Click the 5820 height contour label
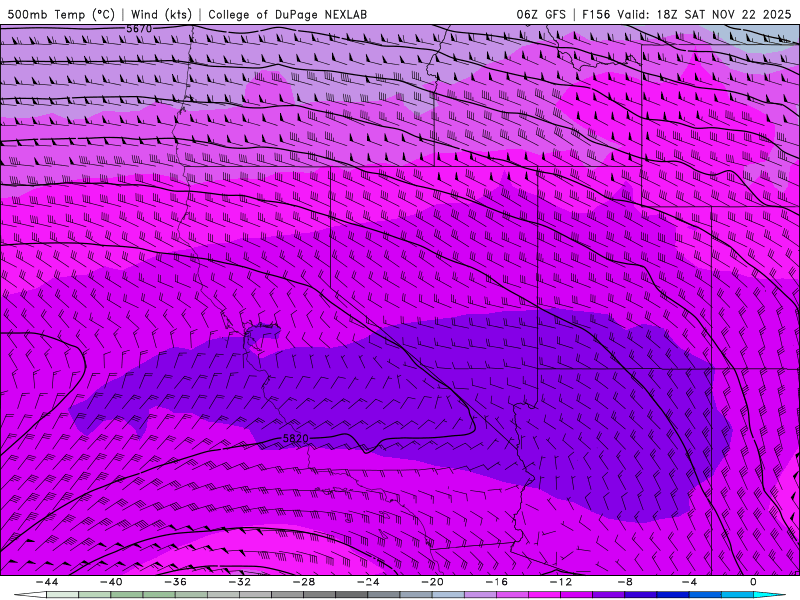This screenshot has width=800, height=600. pyautogui.click(x=295, y=438)
